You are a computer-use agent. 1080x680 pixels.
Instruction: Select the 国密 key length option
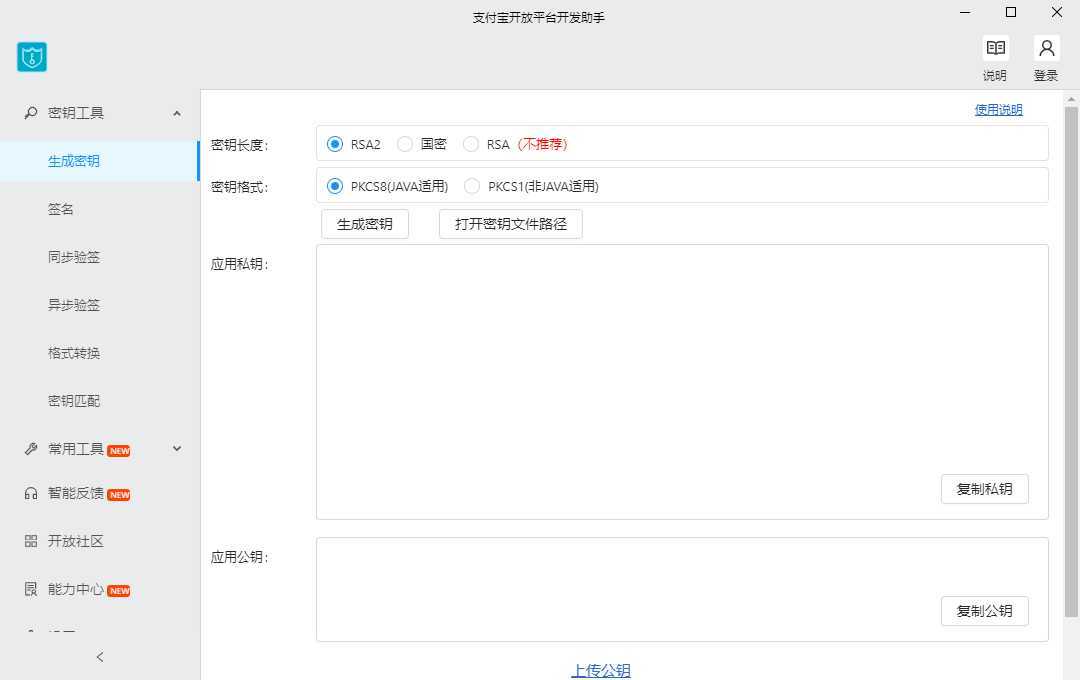tap(405, 143)
